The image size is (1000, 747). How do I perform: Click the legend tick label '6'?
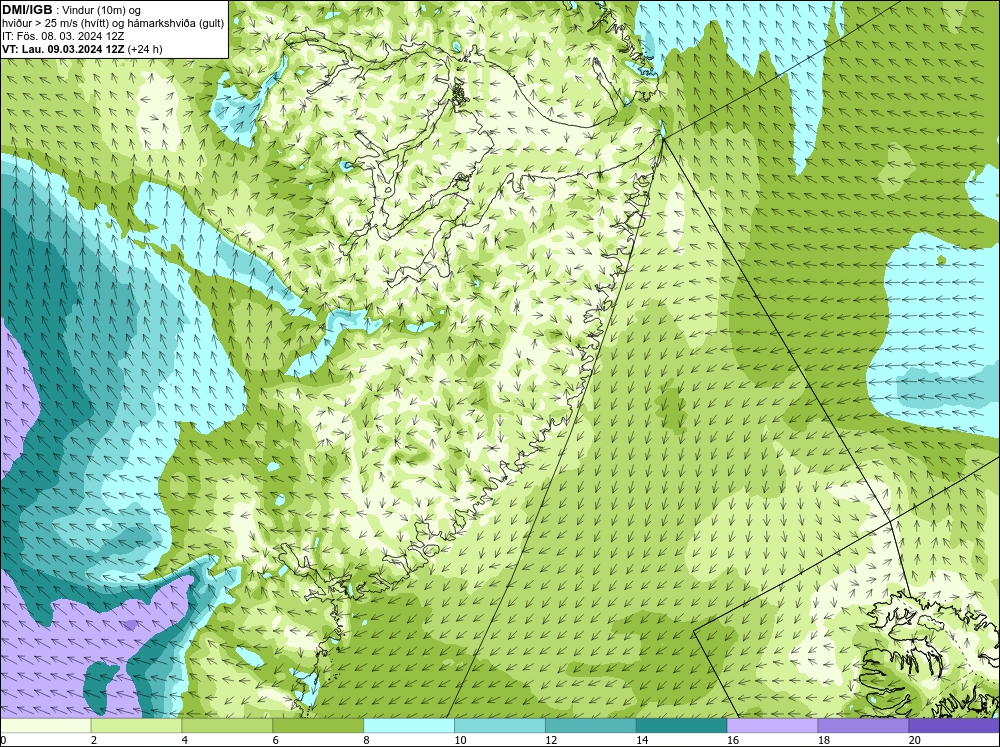[276, 740]
